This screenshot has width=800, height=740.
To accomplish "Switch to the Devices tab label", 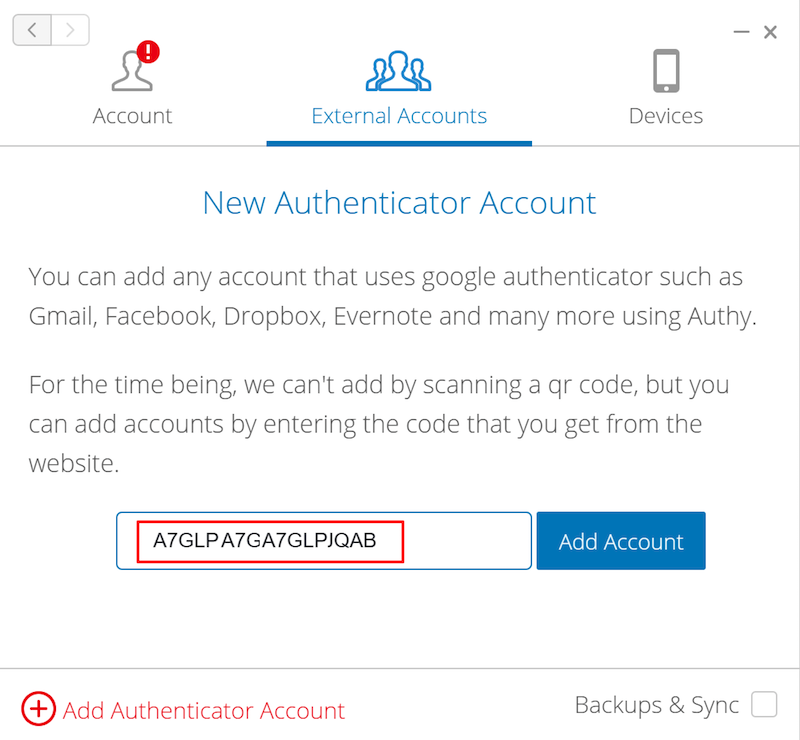I will (x=666, y=116).
